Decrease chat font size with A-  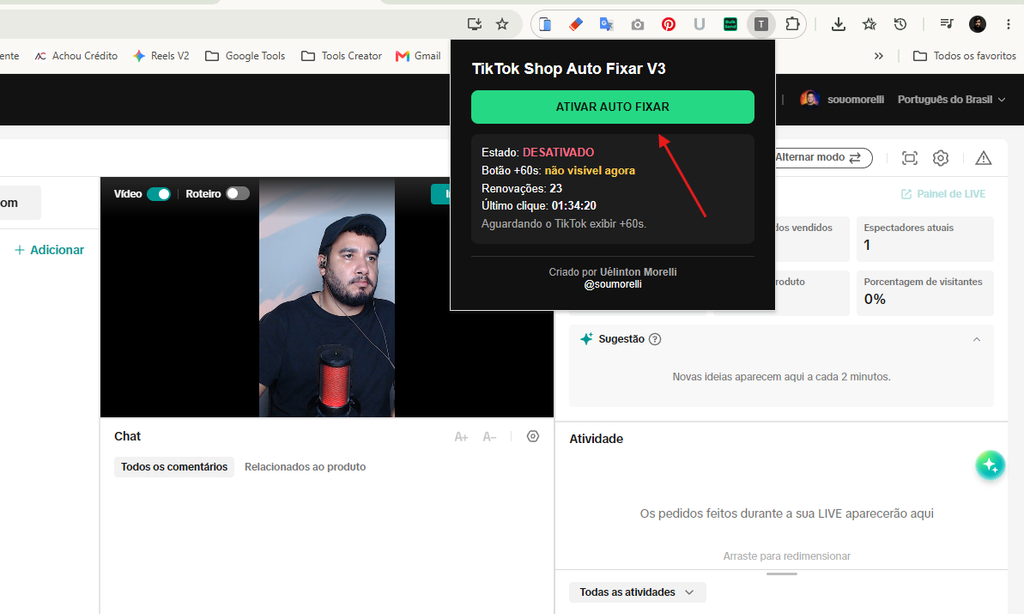(x=490, y=437)
